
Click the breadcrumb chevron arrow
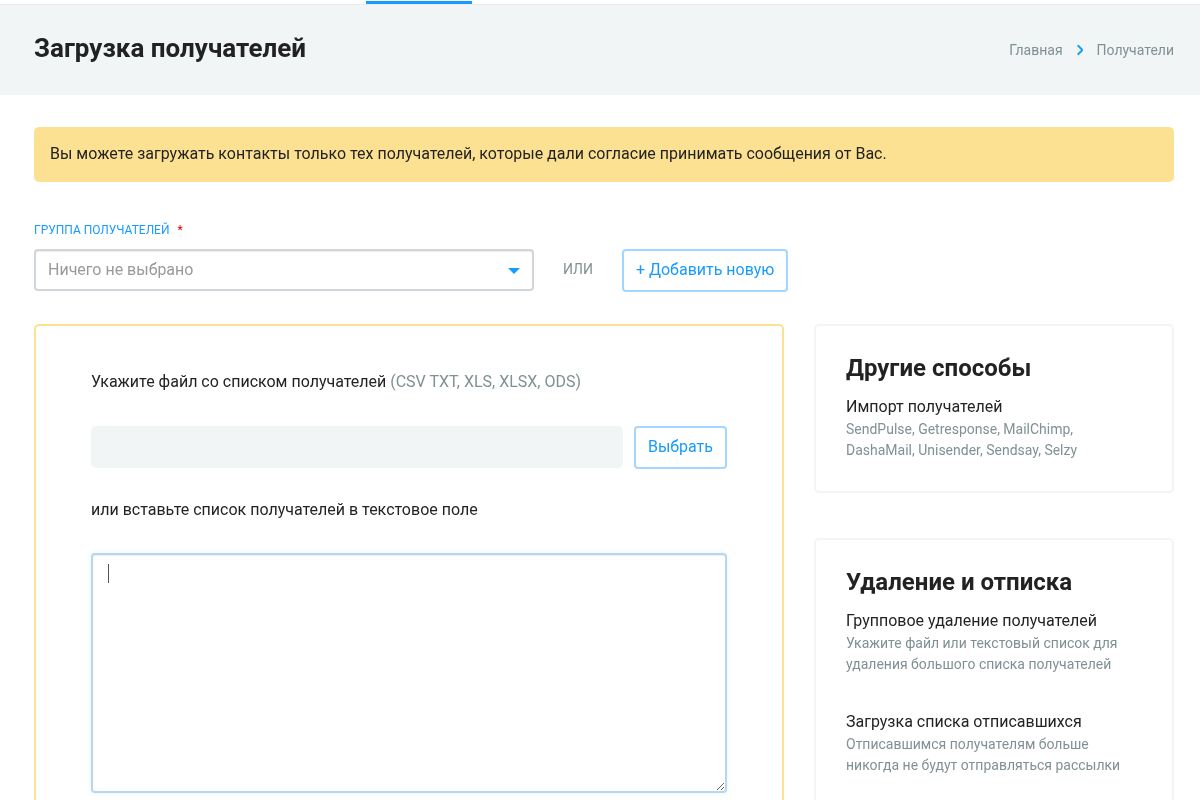click(1080, 50)
